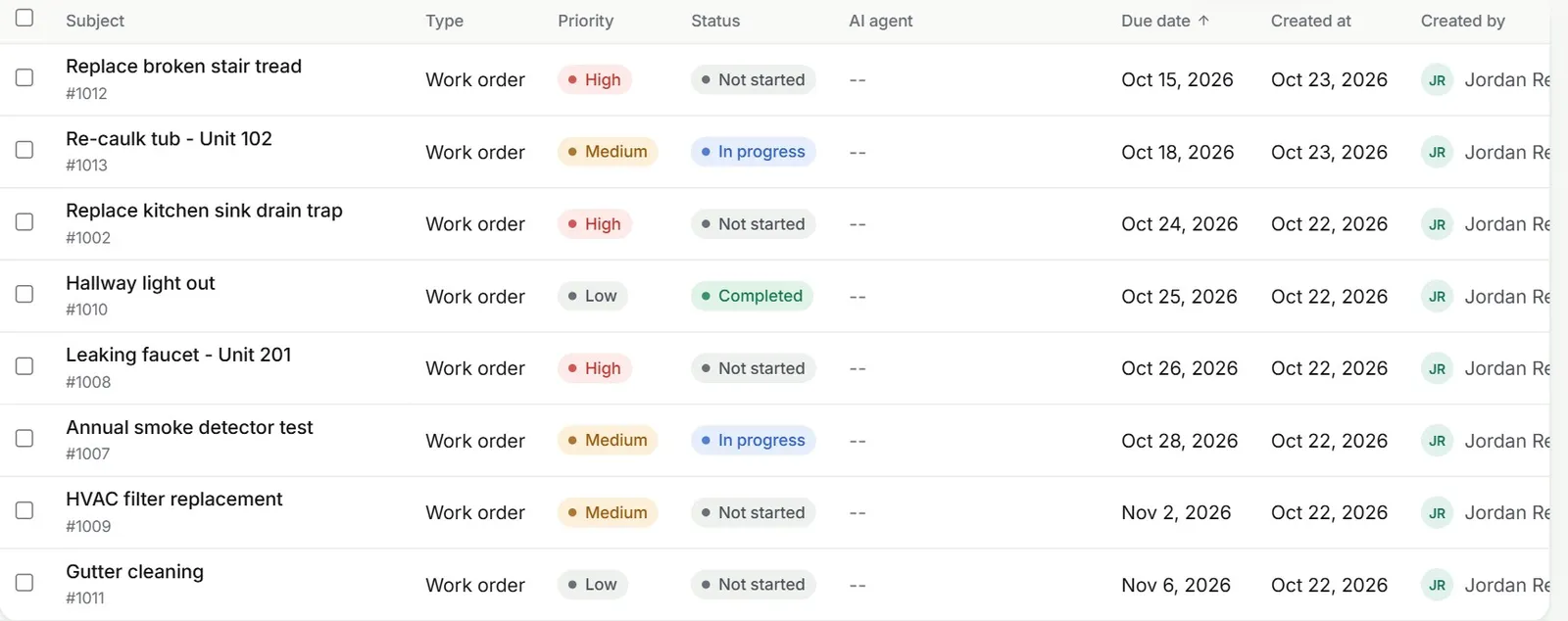The image size is (1568, 621).
Task: Click JR avatar in the Leaking faucet row
Action: [1437, 369]
